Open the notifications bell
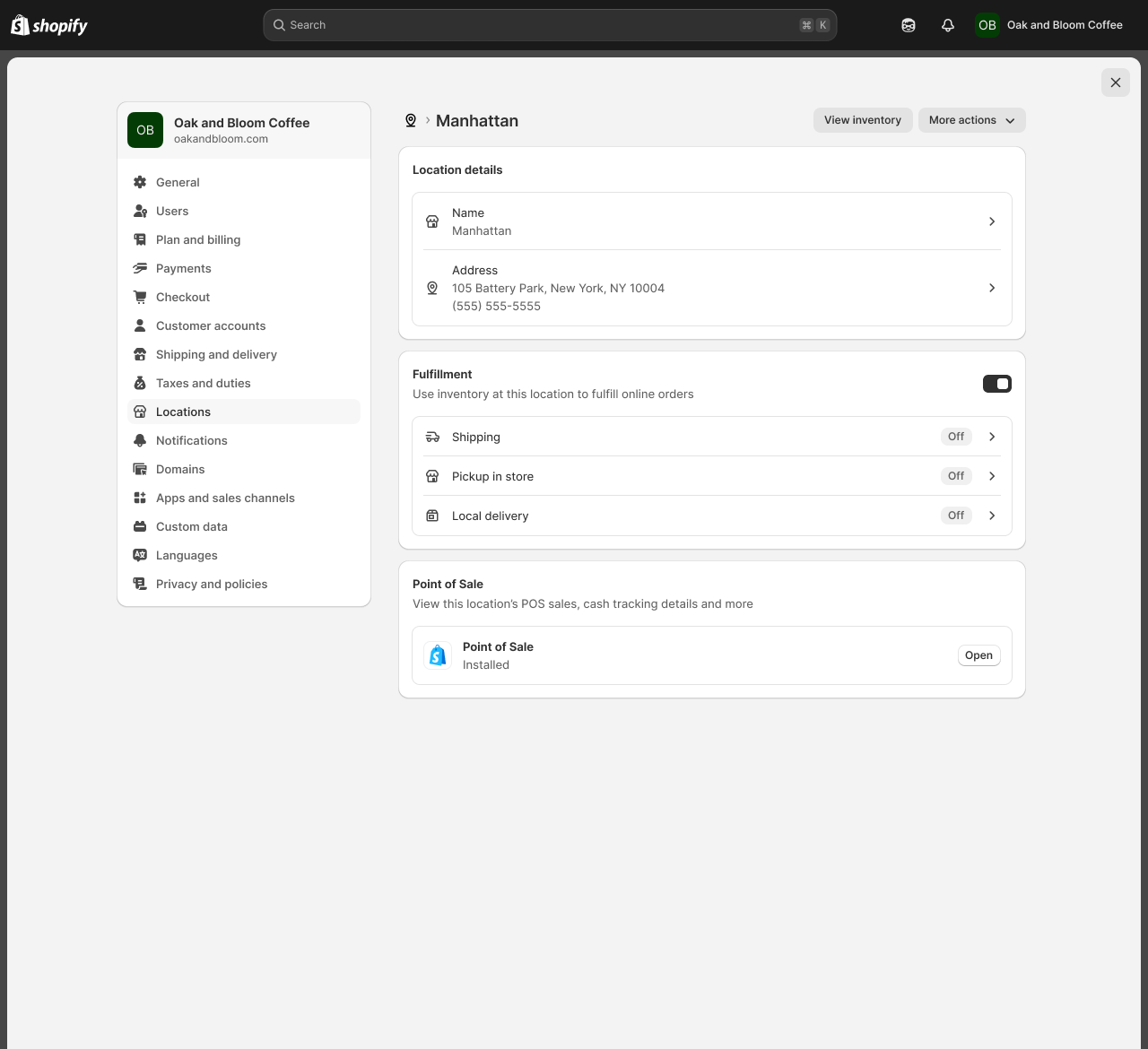 click(x=948, y=25)
